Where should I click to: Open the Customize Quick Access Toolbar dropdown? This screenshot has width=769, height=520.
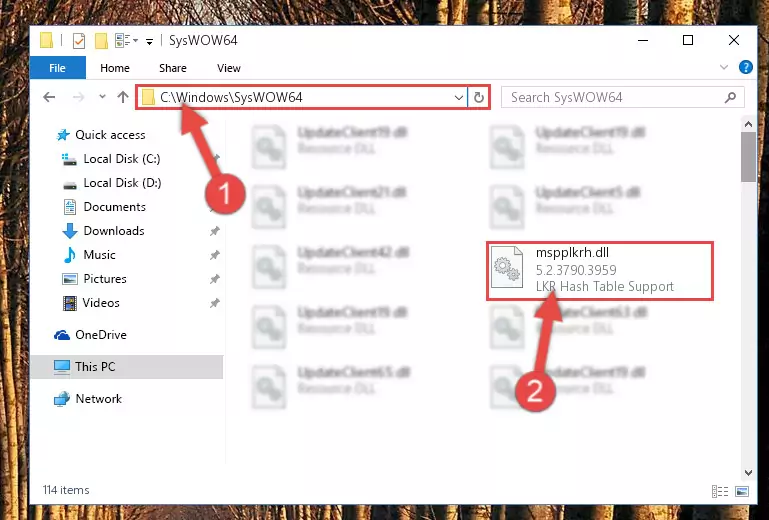pos(149,41)
